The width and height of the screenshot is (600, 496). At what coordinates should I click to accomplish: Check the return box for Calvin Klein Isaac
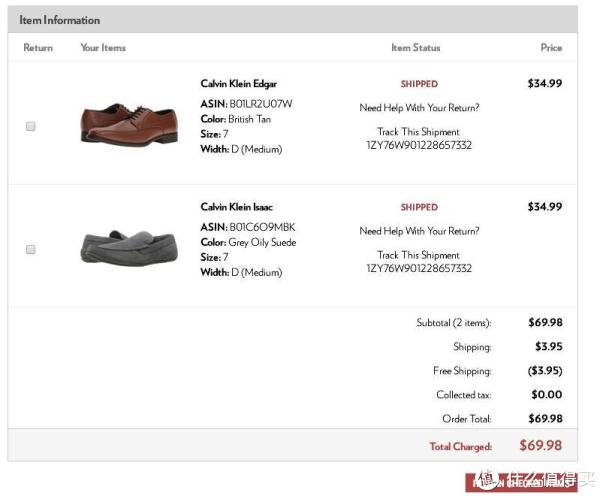[x=31, y=249]
